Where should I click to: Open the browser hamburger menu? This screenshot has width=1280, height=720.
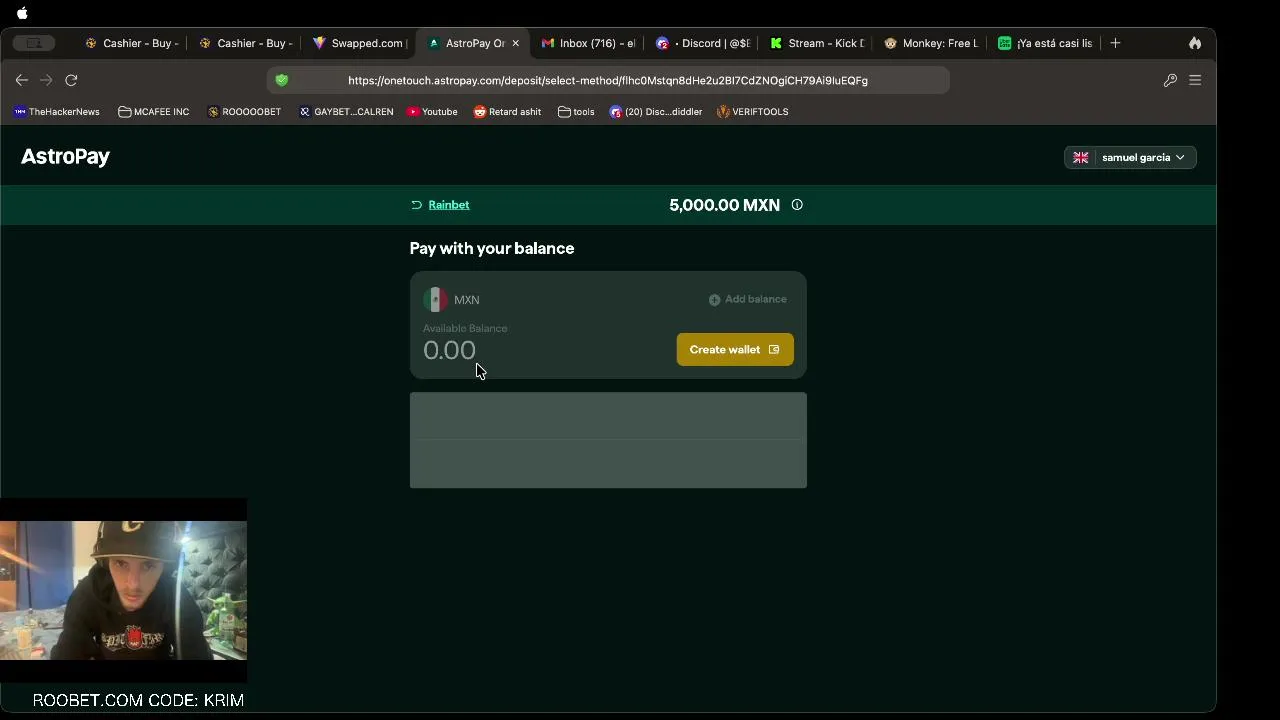[1195, 80]
